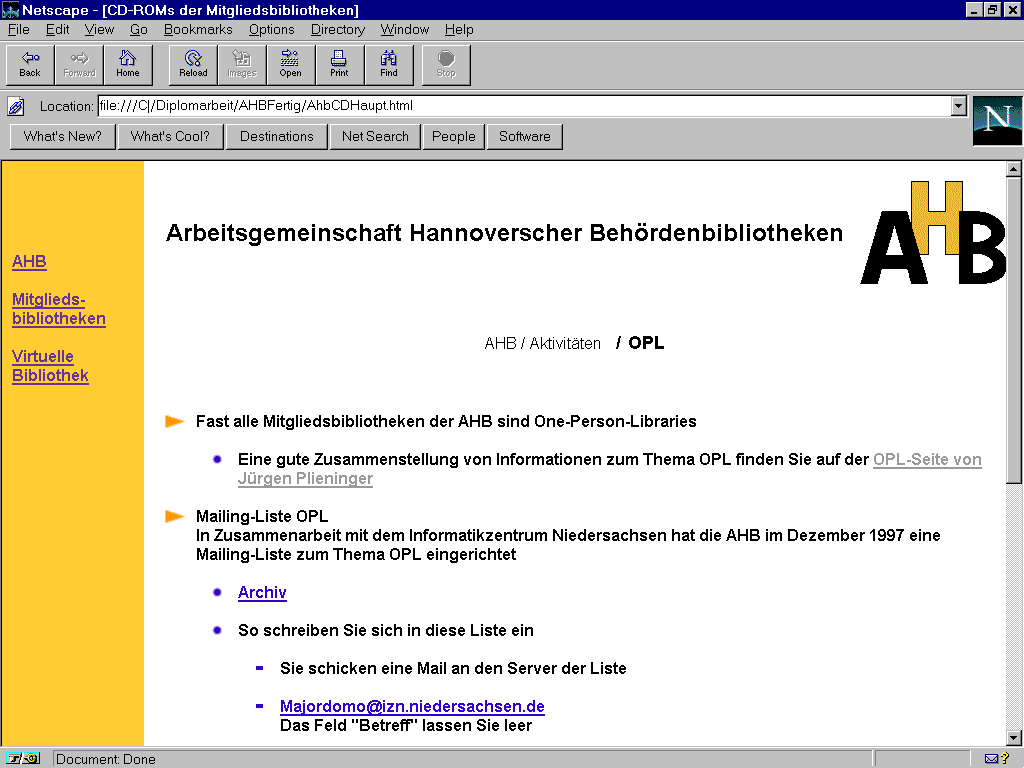Click the bold 'OPL' breadcrumb text

tap(646, 344)
